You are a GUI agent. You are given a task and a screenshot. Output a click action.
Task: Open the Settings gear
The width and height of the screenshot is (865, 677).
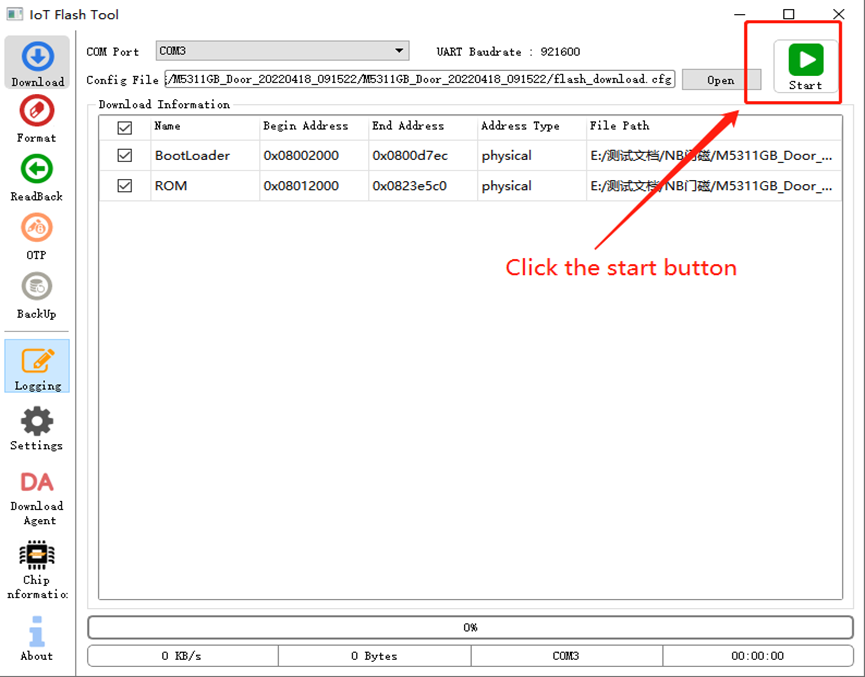37,429
